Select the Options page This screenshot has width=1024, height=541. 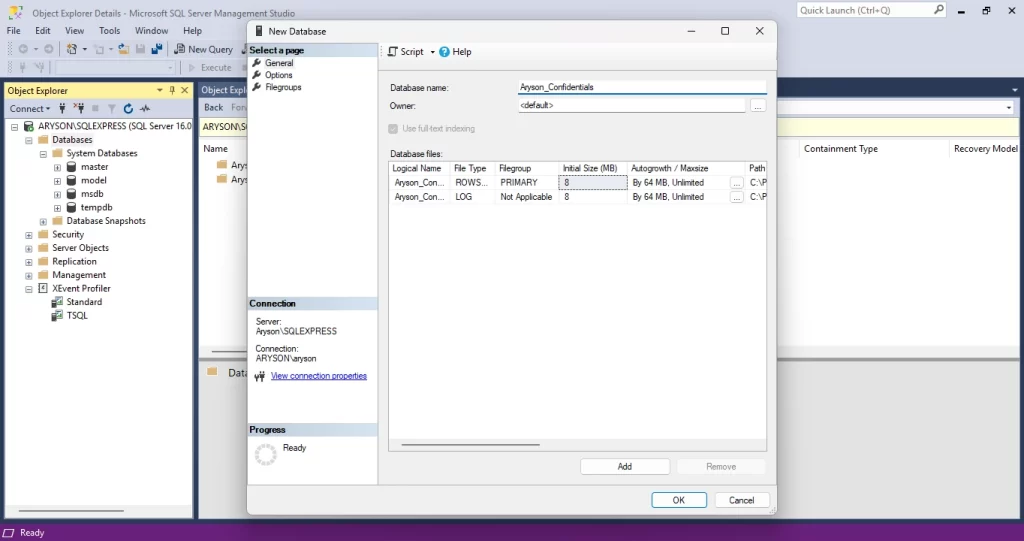(x=279, y=75)
